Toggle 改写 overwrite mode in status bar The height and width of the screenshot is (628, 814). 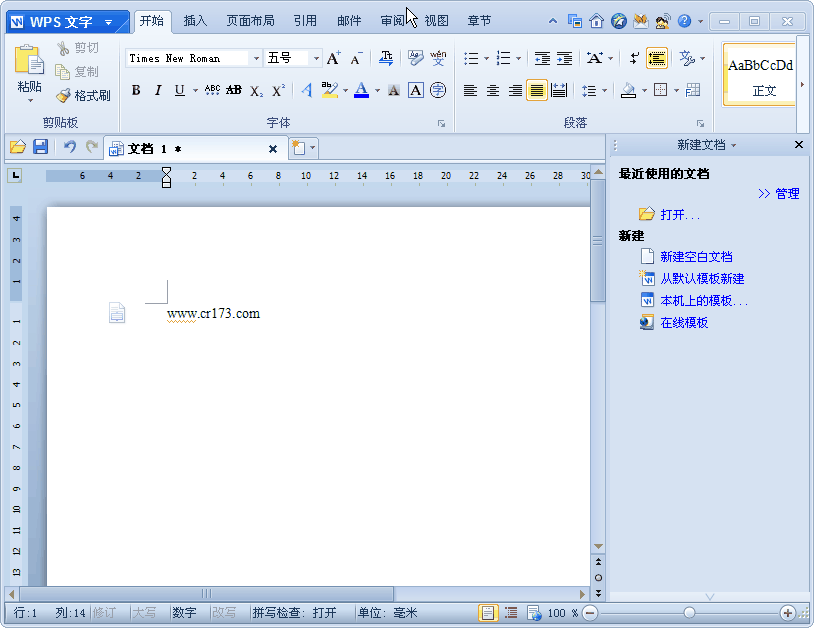point(224,613)
